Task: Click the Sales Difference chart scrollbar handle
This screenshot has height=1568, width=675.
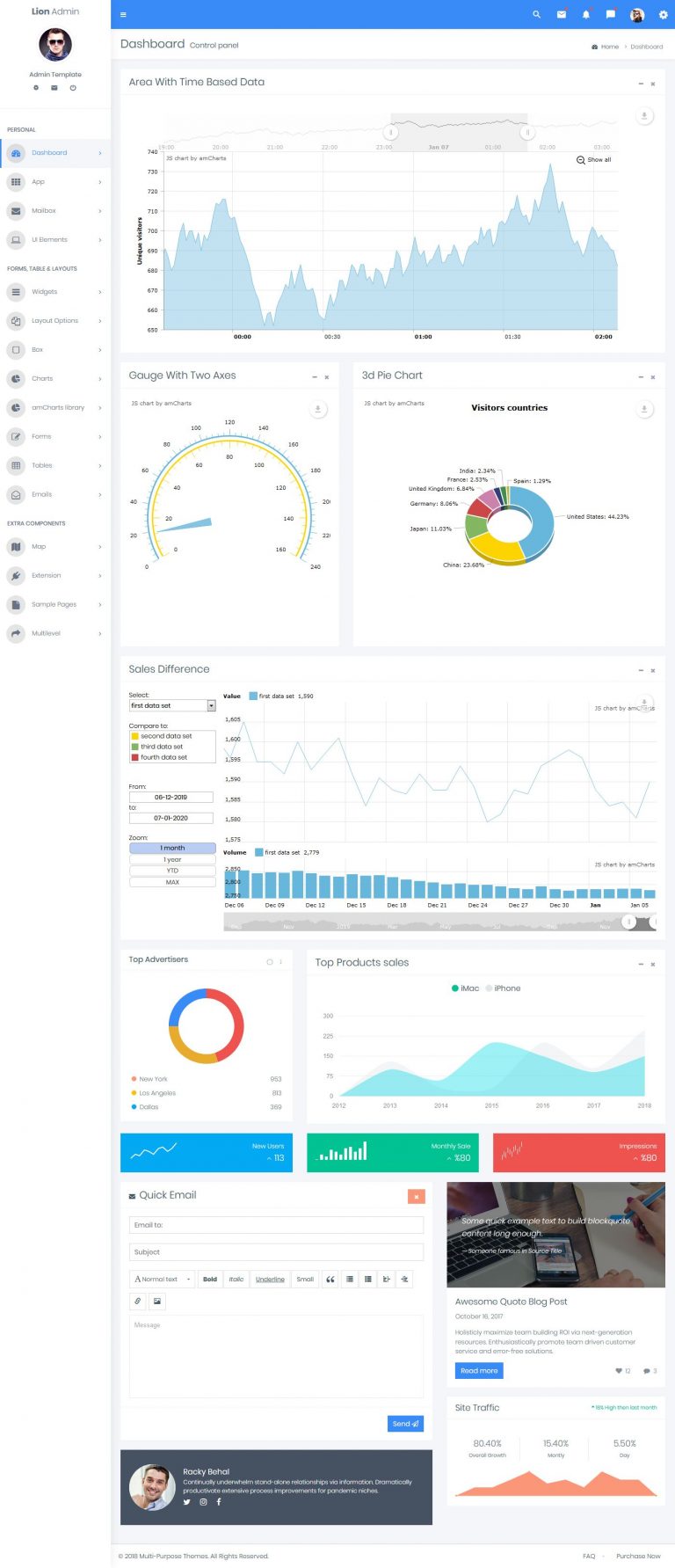Action: [629, 922]
